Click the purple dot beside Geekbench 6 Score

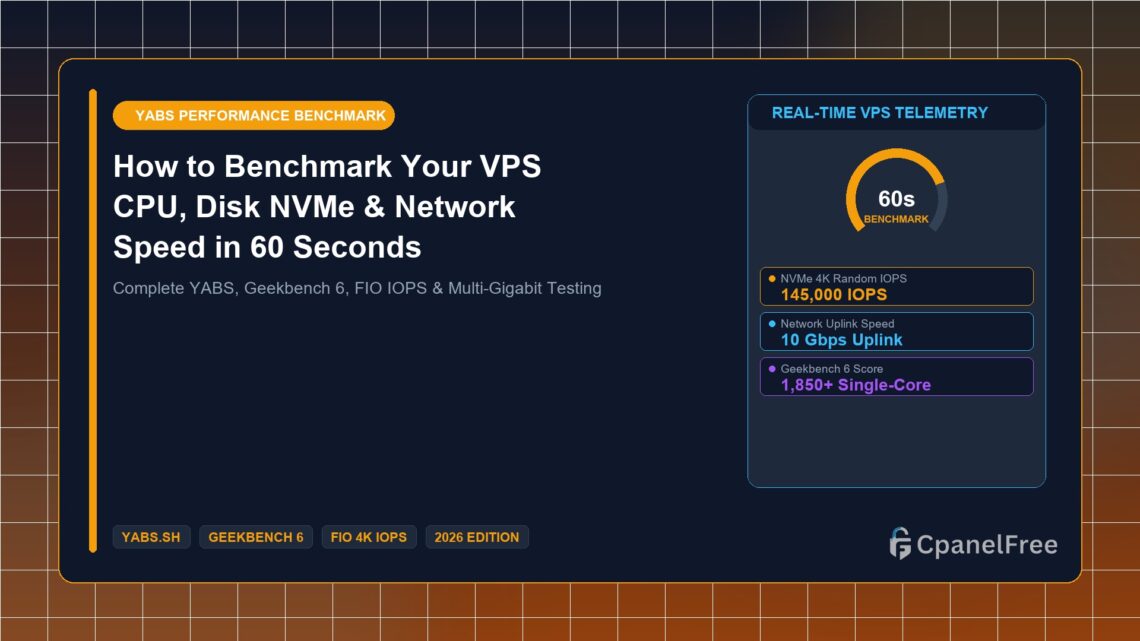772,368
